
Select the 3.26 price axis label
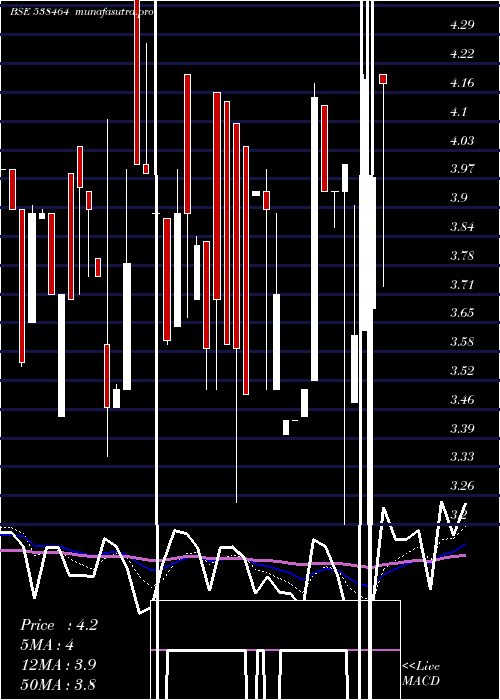[x=462, y=486]
